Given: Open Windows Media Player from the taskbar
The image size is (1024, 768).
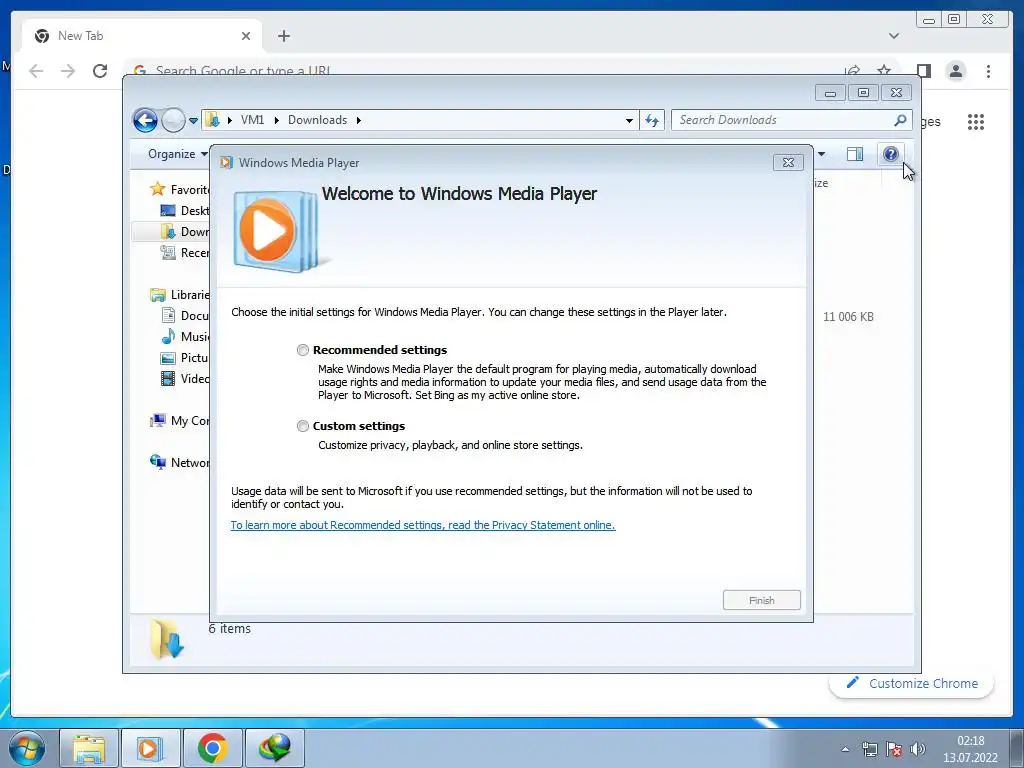Looking at the screenshot, I should point(150,748).
